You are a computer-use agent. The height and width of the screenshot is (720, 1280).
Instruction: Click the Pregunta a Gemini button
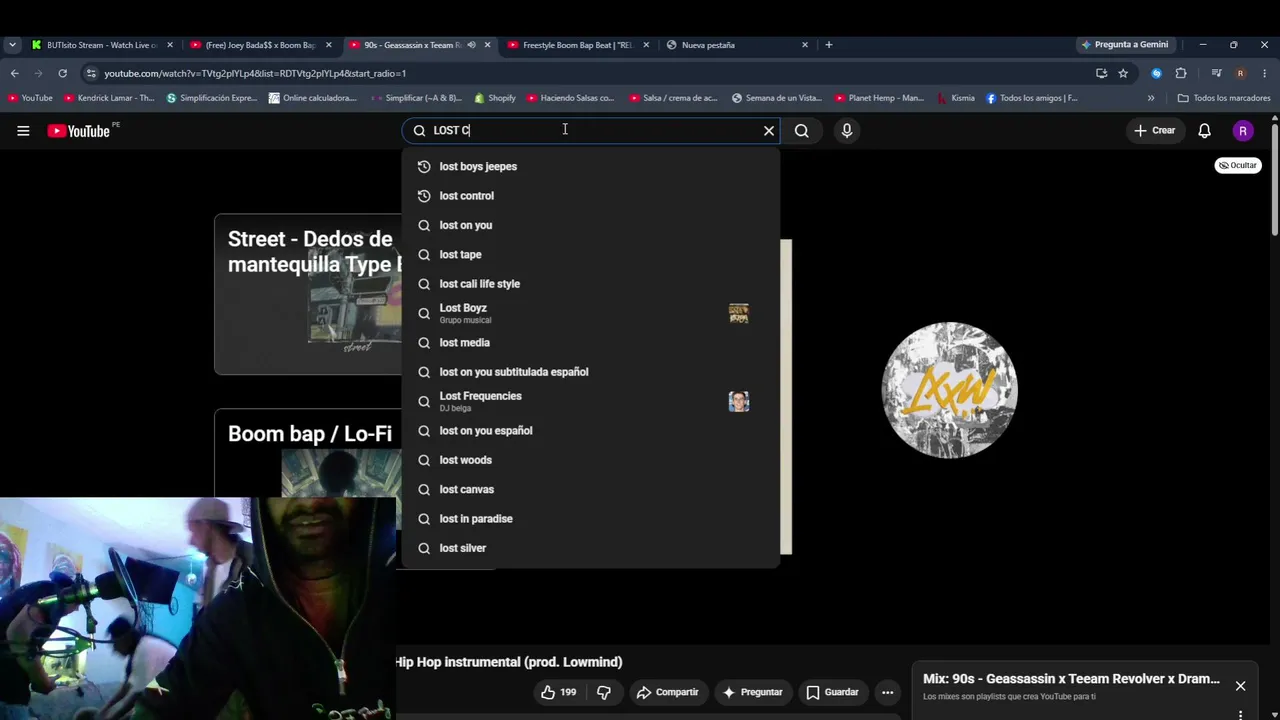point(1125,45)
